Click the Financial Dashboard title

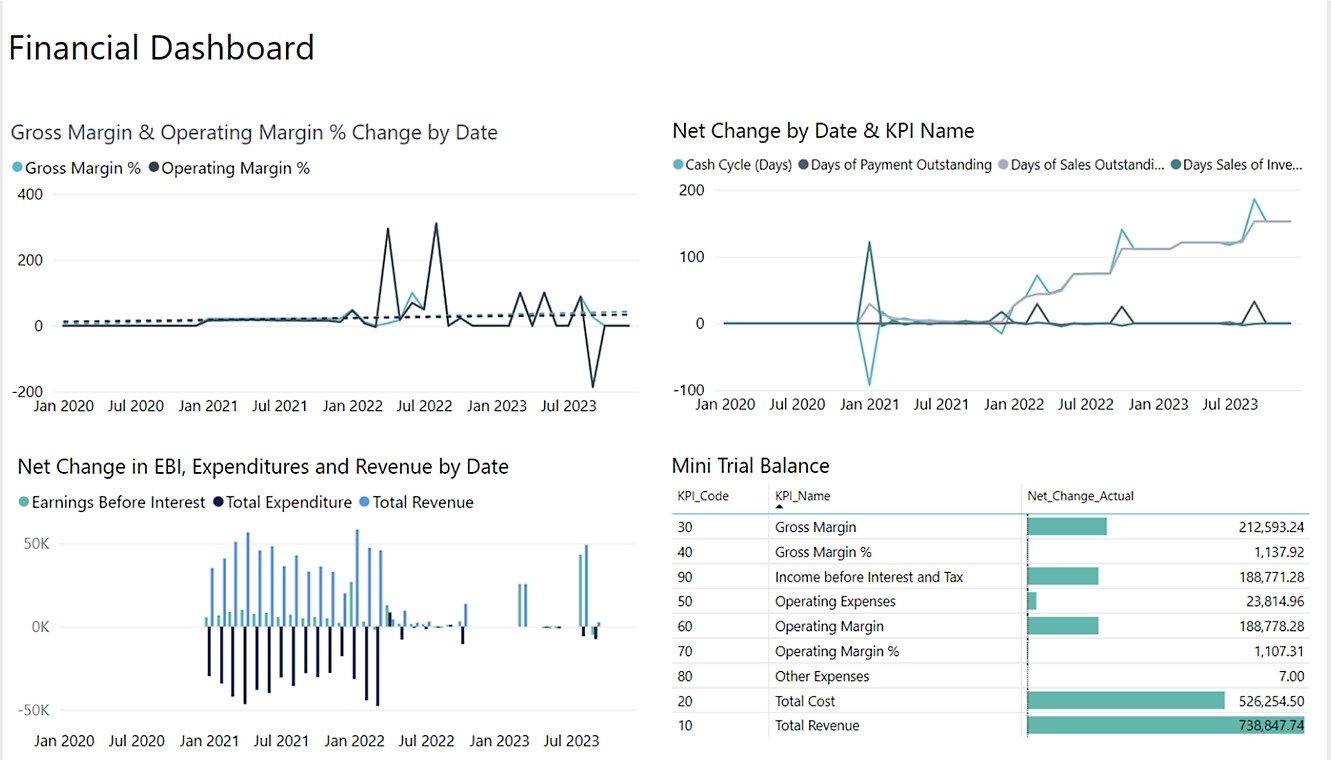pos(162,47)
